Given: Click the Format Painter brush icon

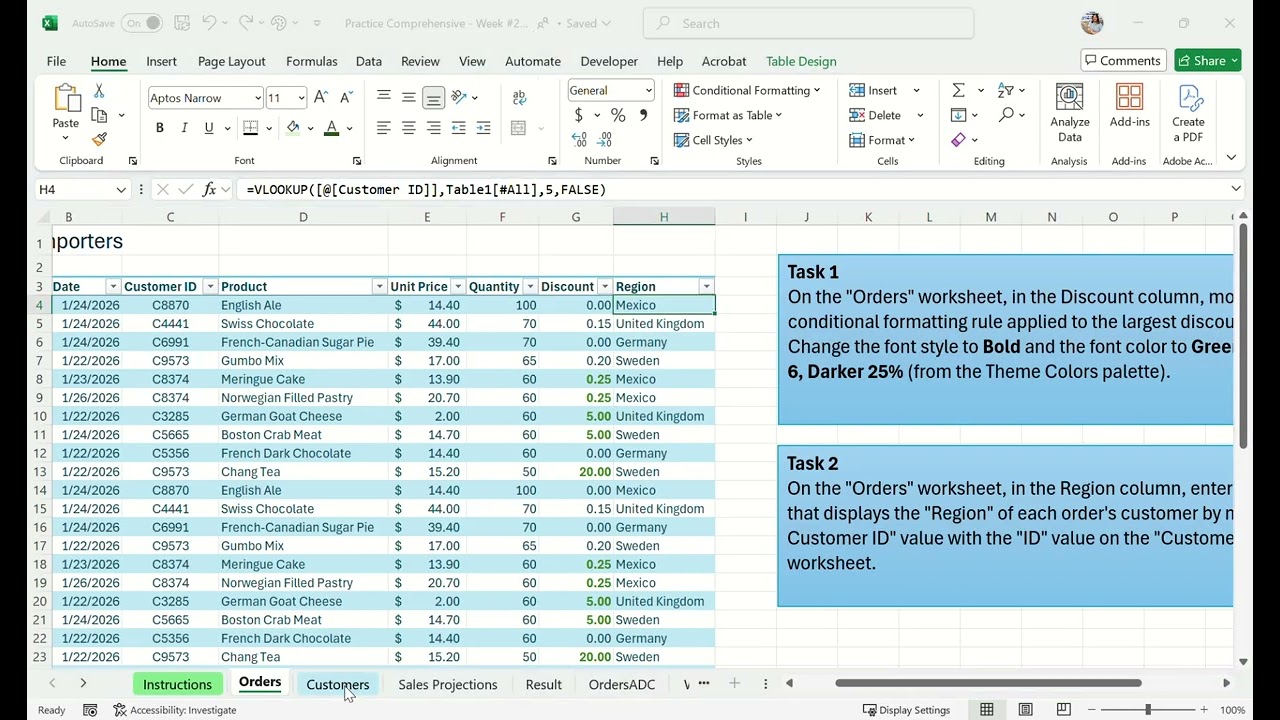Looking at the screenshot, I should click(x=99, y=140).
